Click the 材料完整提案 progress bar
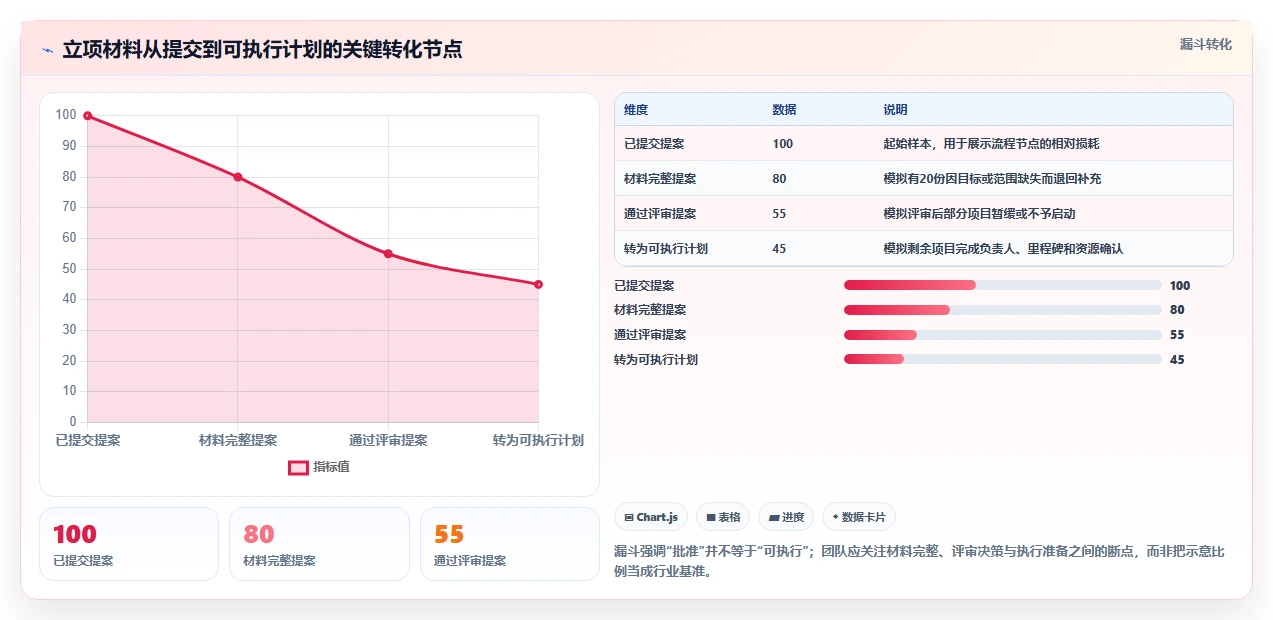Viewport: 1273px width, 620px height. click(1003, 310)
